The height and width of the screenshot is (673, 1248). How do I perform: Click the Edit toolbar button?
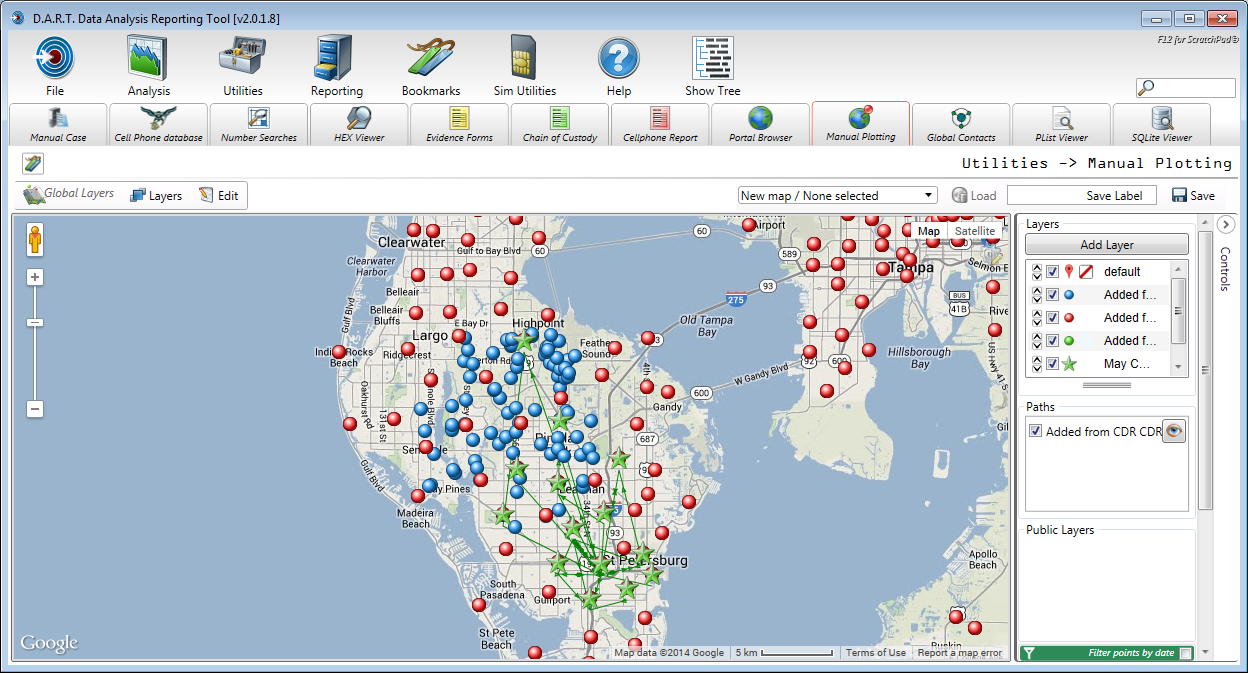pos(219,195)
